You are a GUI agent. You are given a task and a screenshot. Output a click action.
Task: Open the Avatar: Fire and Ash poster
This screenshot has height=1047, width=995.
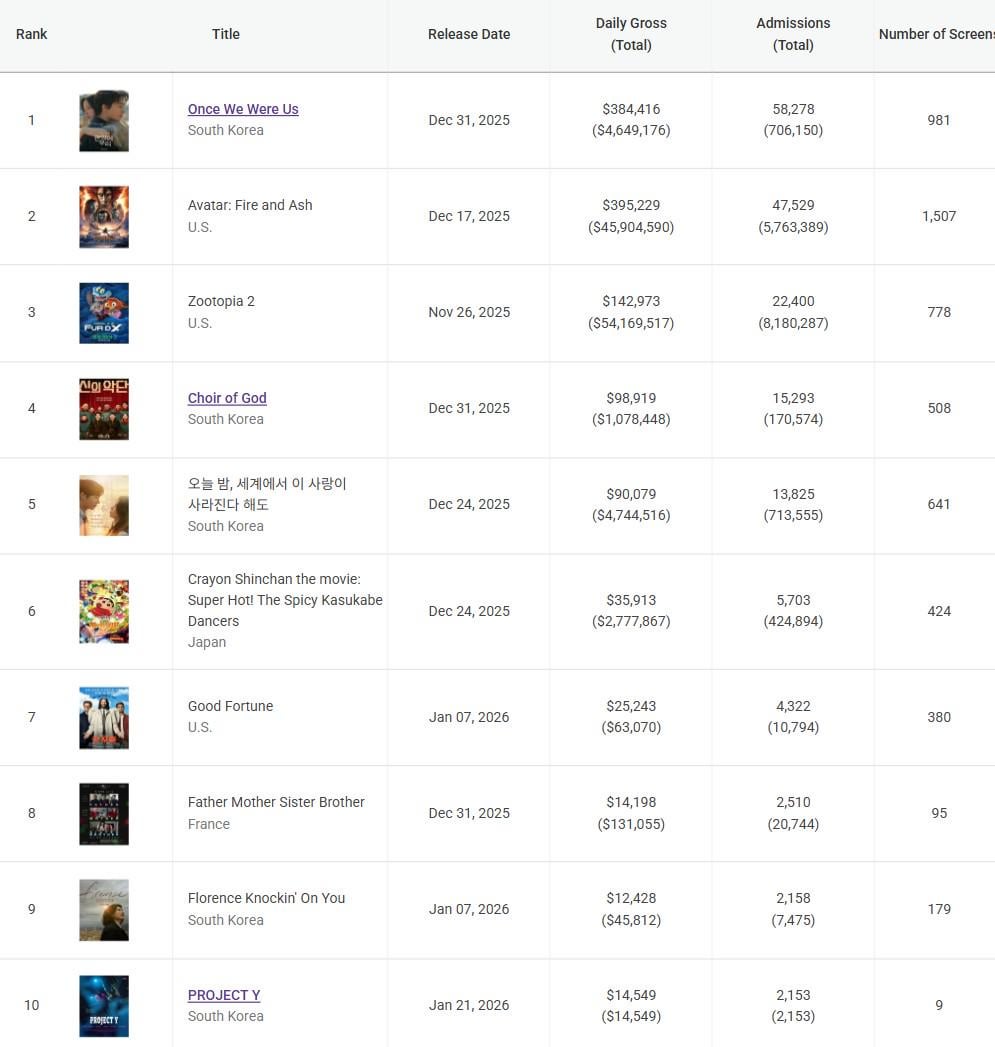104,217
